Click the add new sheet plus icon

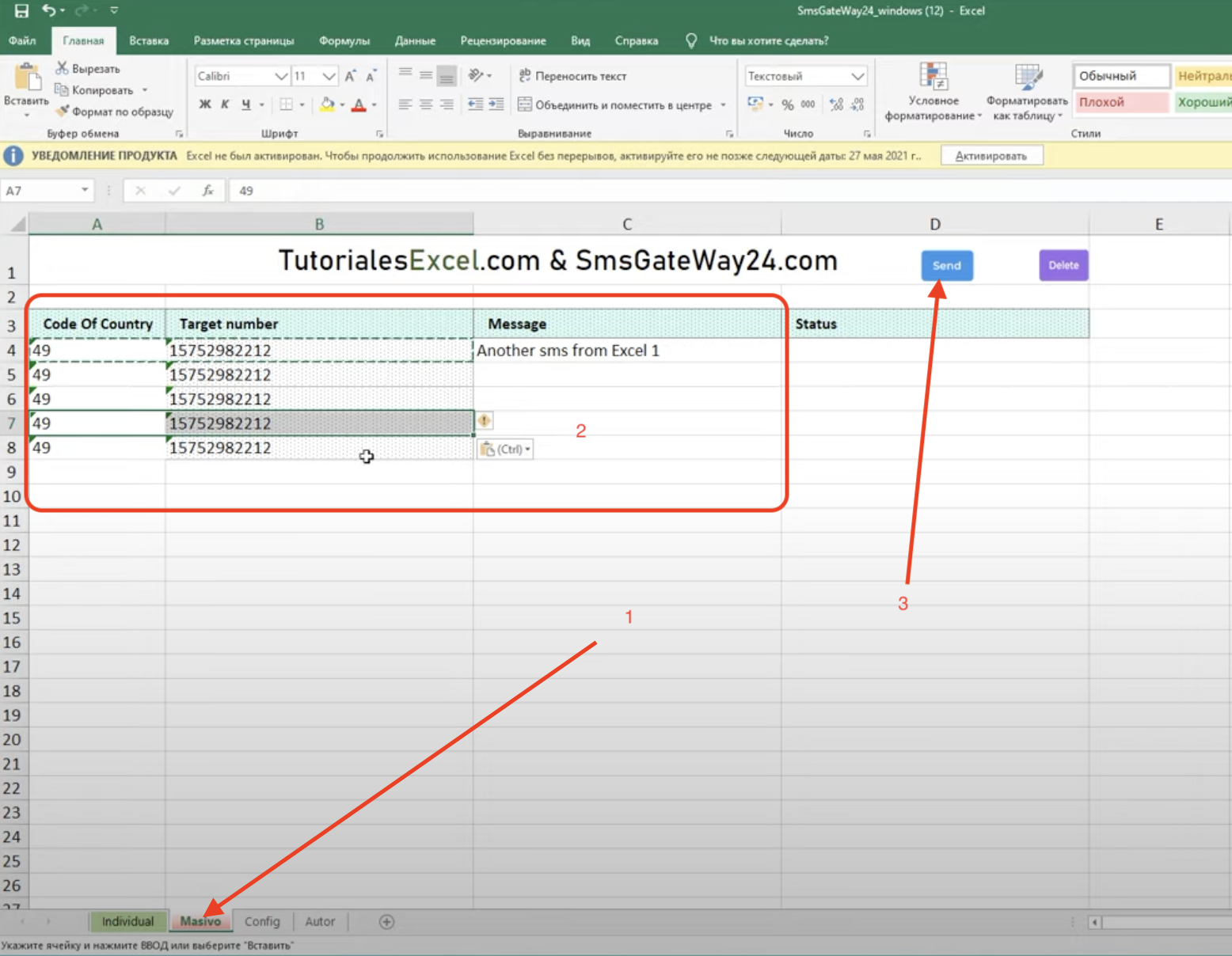click(386, 921)
